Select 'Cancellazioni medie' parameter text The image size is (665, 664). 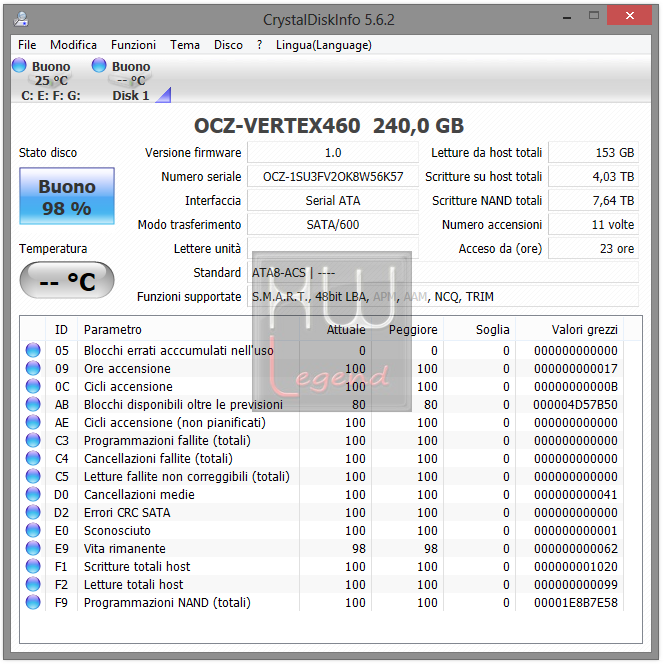(x=139, y=494)
